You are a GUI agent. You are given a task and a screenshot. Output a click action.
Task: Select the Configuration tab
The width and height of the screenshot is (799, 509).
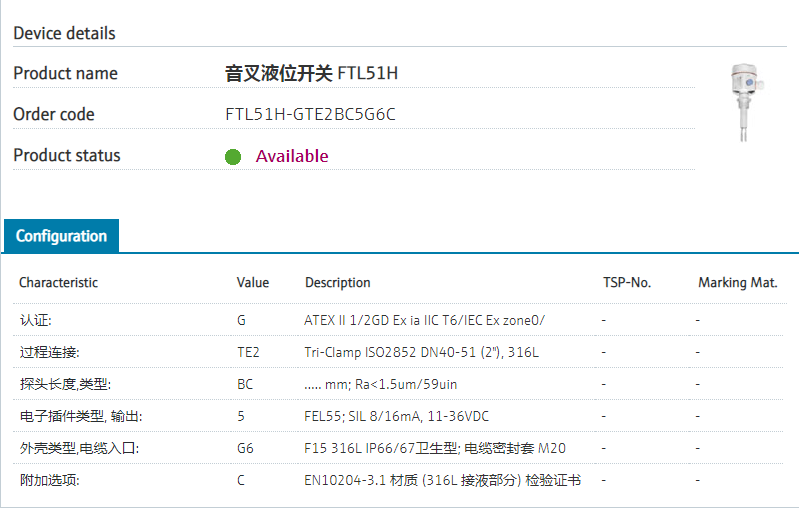click(61, 236)
